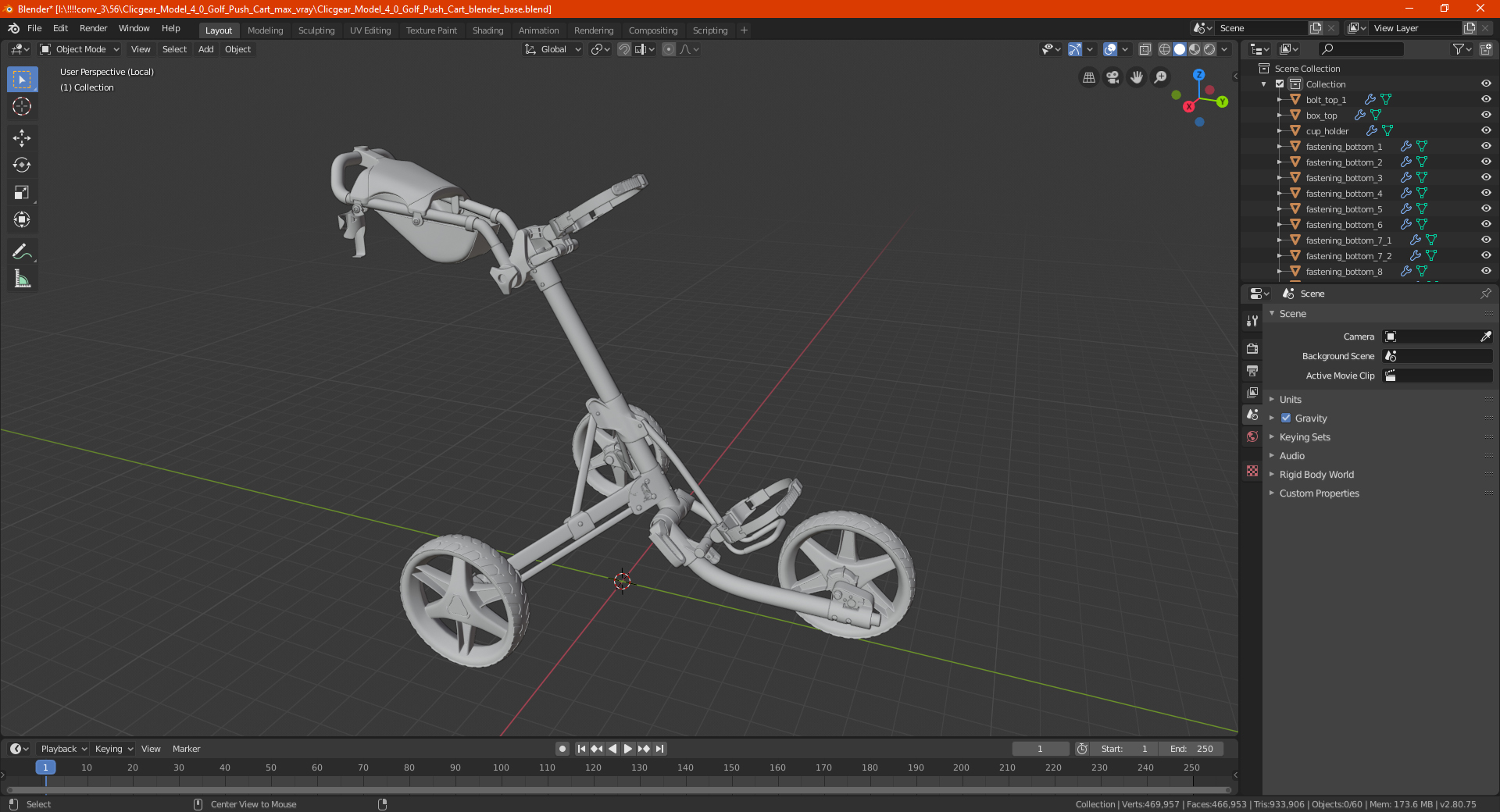Viewport: 1500px width, 812px height.
Task: Open the Keying dropdown
Action: coord(113,749)
